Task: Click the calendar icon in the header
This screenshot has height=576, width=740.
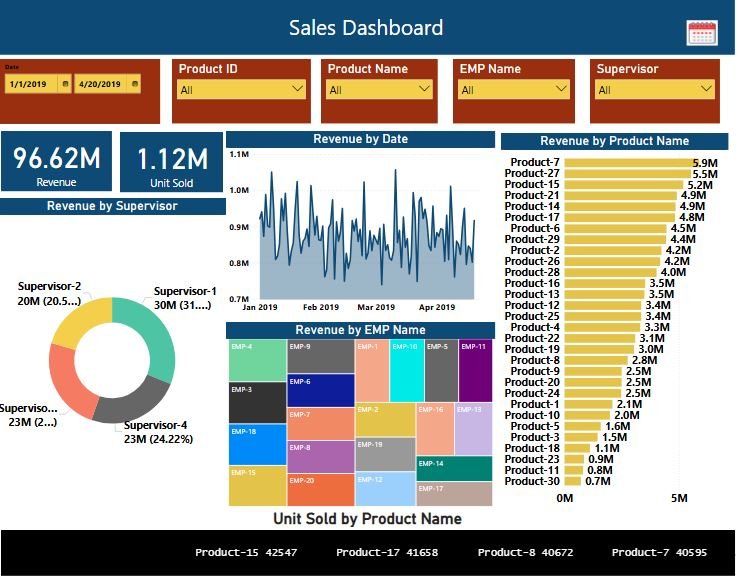Action: click(702, 32)
